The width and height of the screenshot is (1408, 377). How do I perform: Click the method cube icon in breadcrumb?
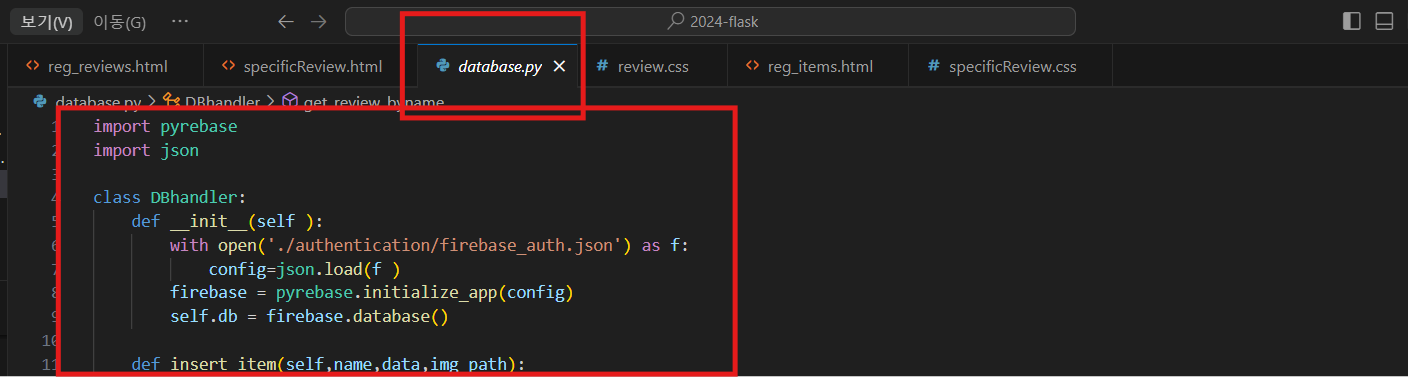click(290, 101)
